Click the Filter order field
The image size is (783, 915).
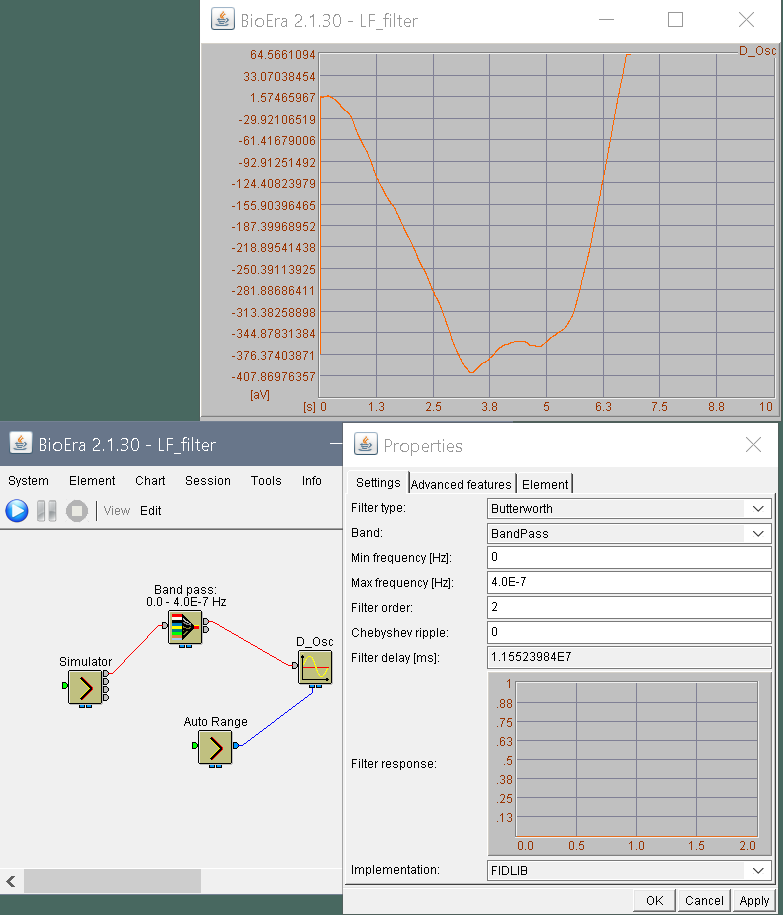629,607
